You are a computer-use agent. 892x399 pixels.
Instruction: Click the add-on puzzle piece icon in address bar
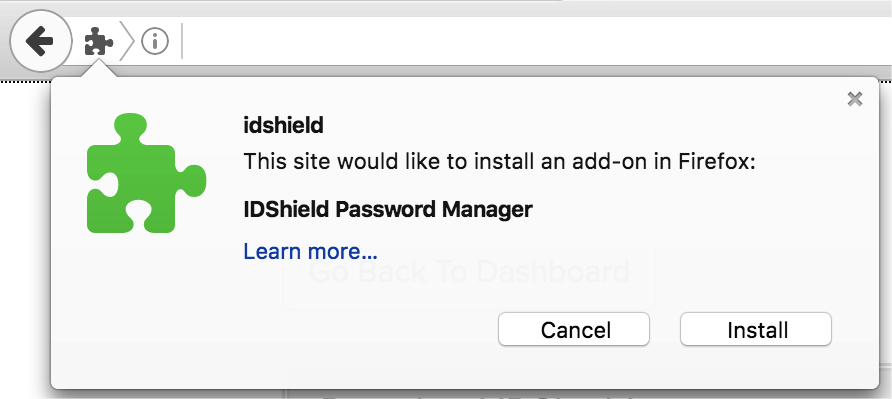(x=98, y=42)
